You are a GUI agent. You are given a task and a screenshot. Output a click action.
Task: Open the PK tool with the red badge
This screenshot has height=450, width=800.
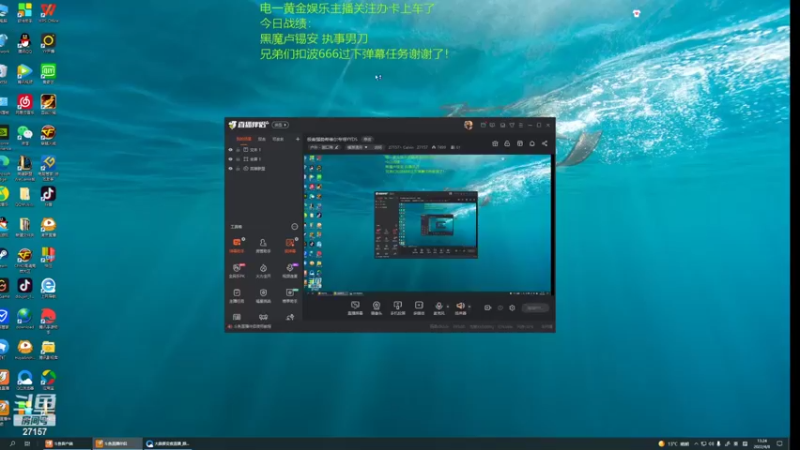click(x=237, y=270)
